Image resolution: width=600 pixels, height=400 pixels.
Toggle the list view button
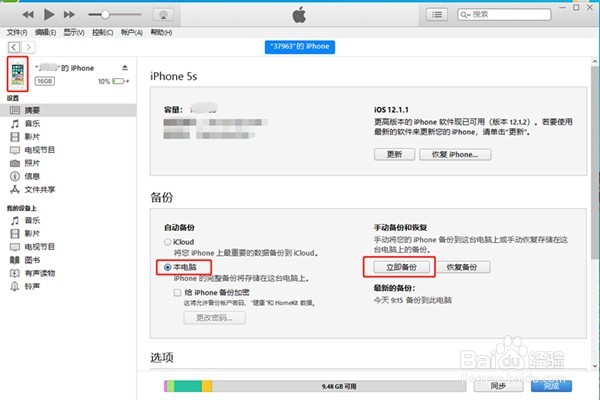tap(437, 15)
